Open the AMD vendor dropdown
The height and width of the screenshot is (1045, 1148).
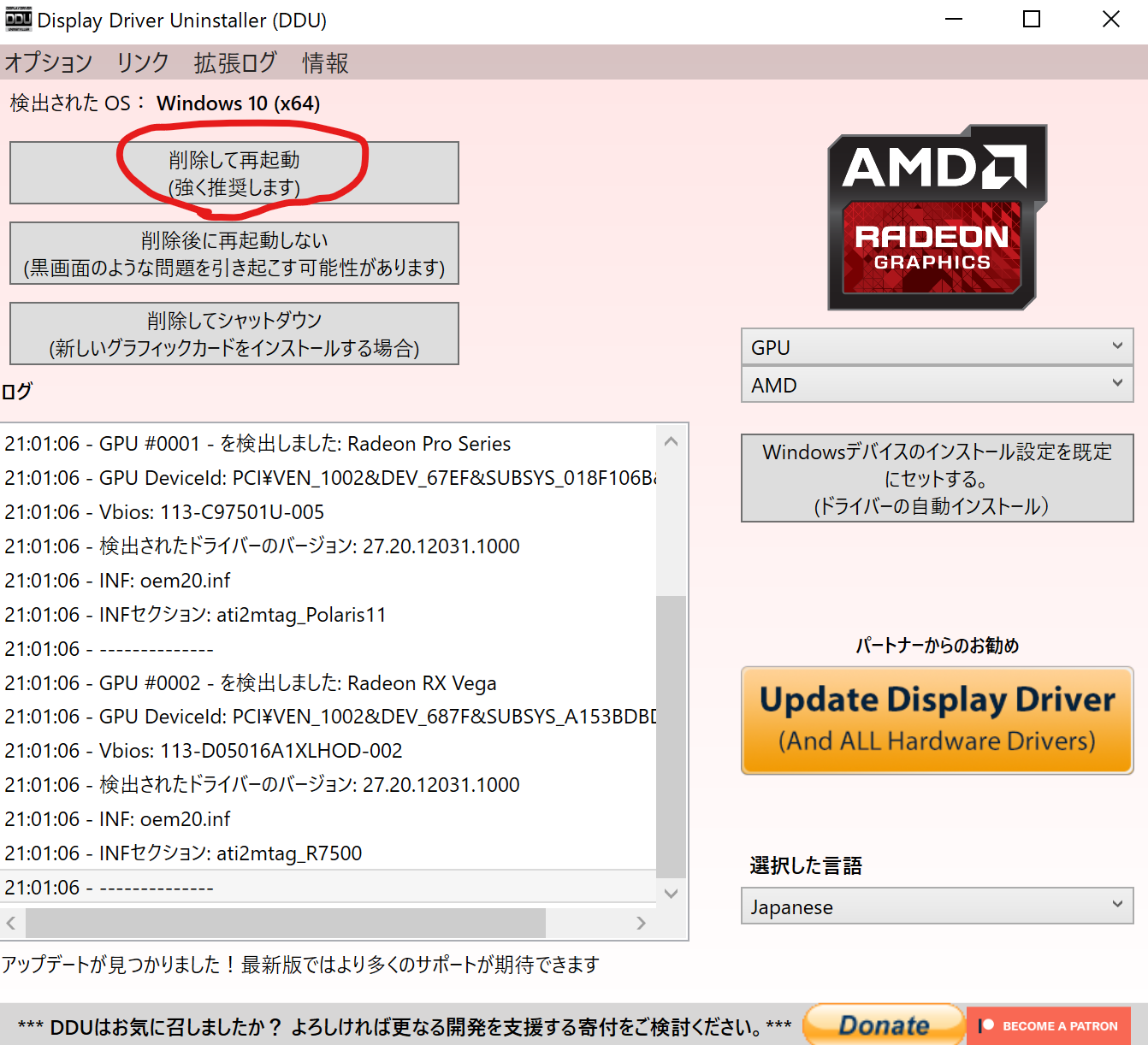(937, 385)
